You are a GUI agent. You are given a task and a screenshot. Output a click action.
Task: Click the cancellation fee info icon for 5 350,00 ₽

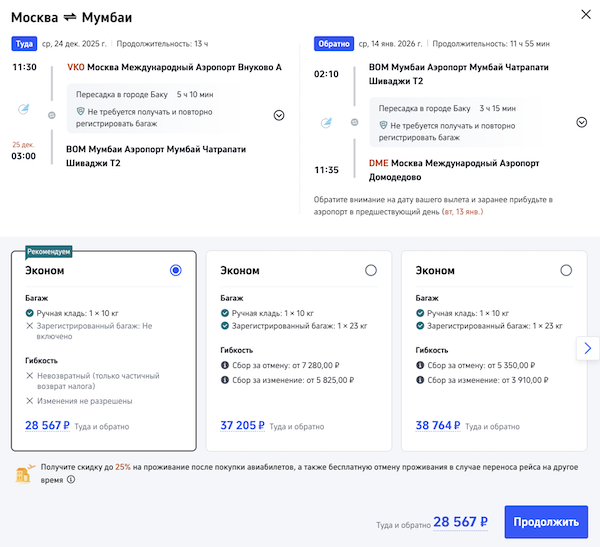(x=419, y=366)
